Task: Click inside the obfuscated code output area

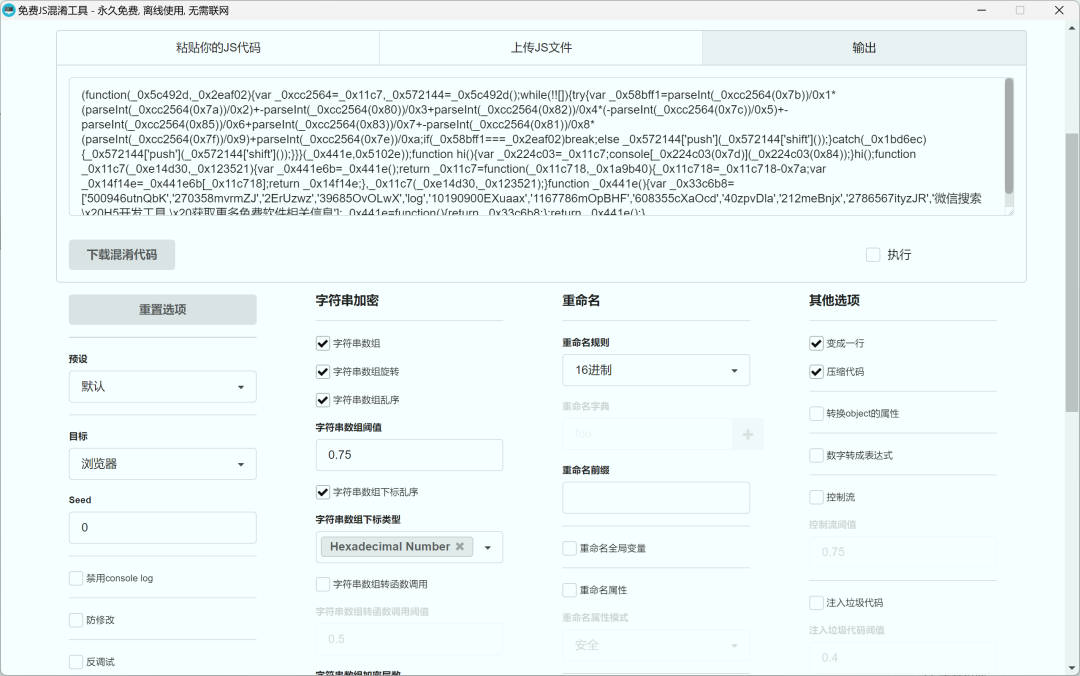Action: [536, 146]
